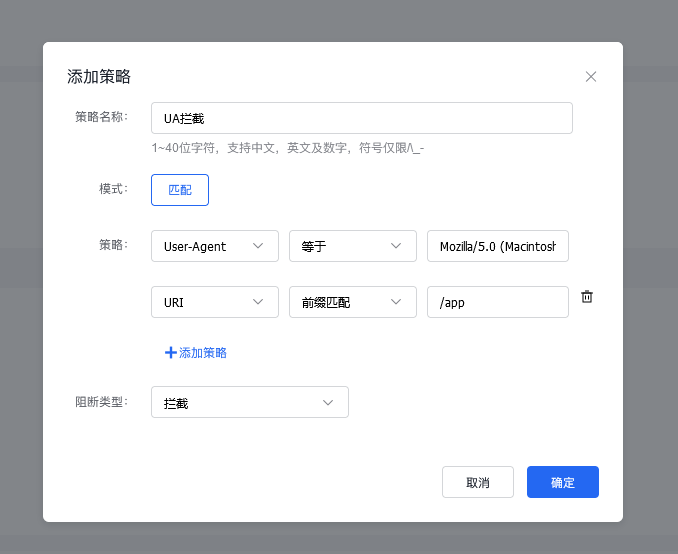Click the /app value input field
Viewport: 678px width, 554px height.
[497, 302]
